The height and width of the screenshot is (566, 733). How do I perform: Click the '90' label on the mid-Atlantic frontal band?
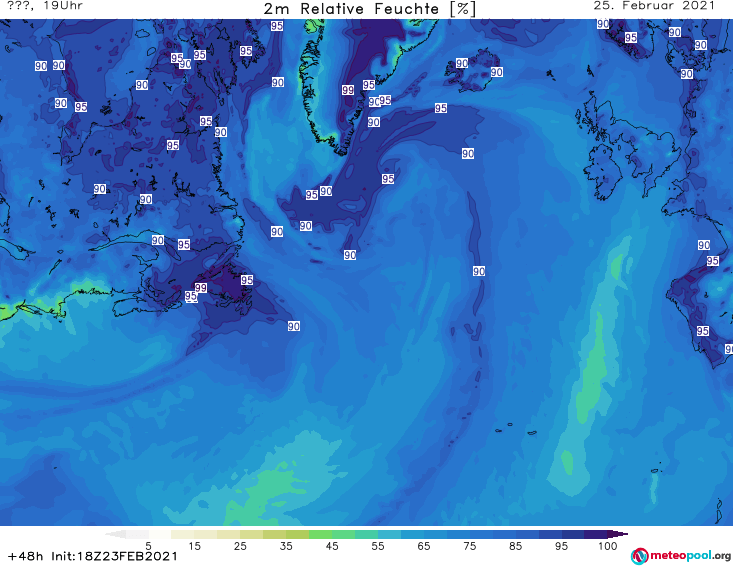coord(479,271)
